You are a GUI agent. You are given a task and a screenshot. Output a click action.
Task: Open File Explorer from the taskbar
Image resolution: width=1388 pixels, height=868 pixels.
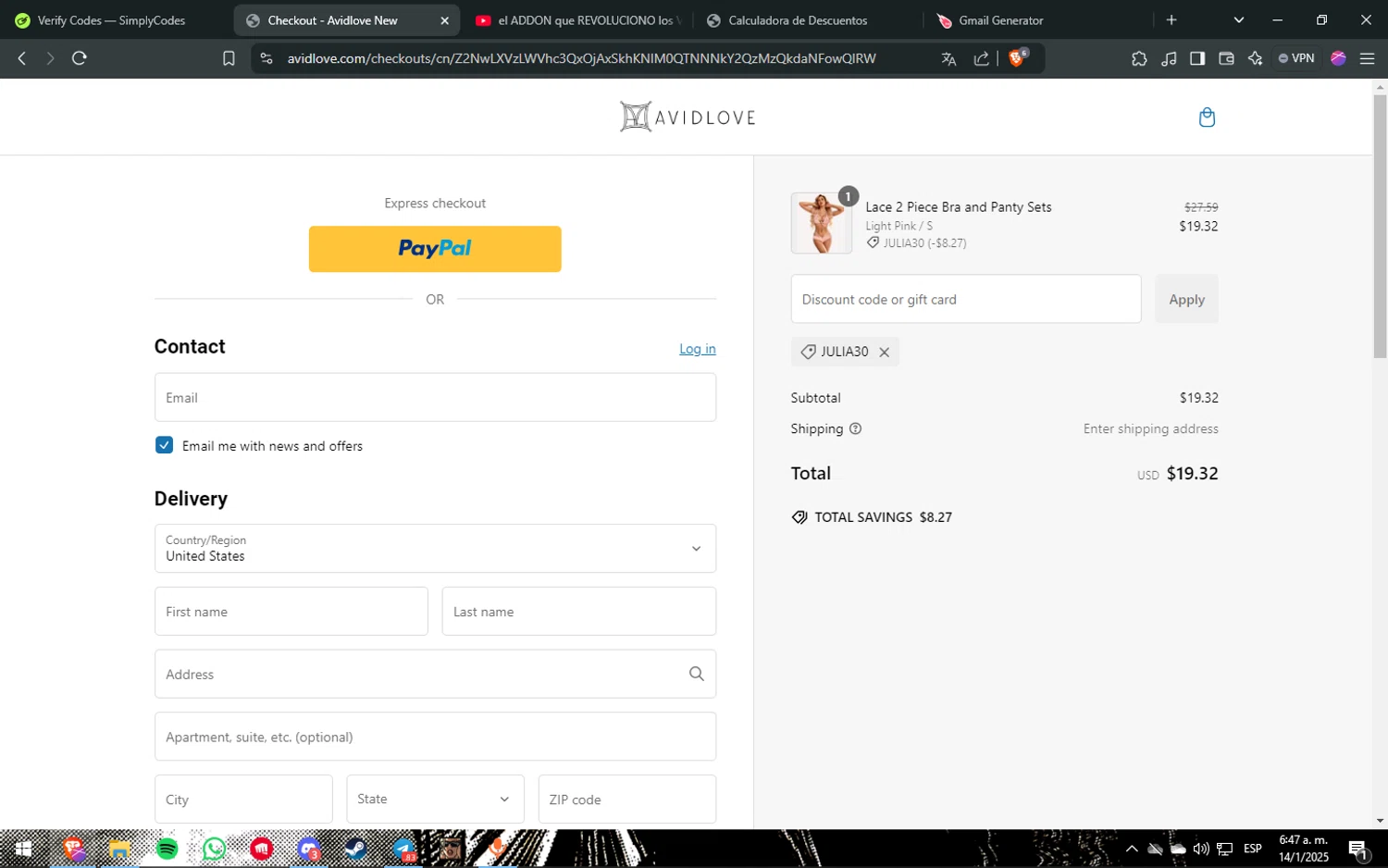click(x=120, y=849)
